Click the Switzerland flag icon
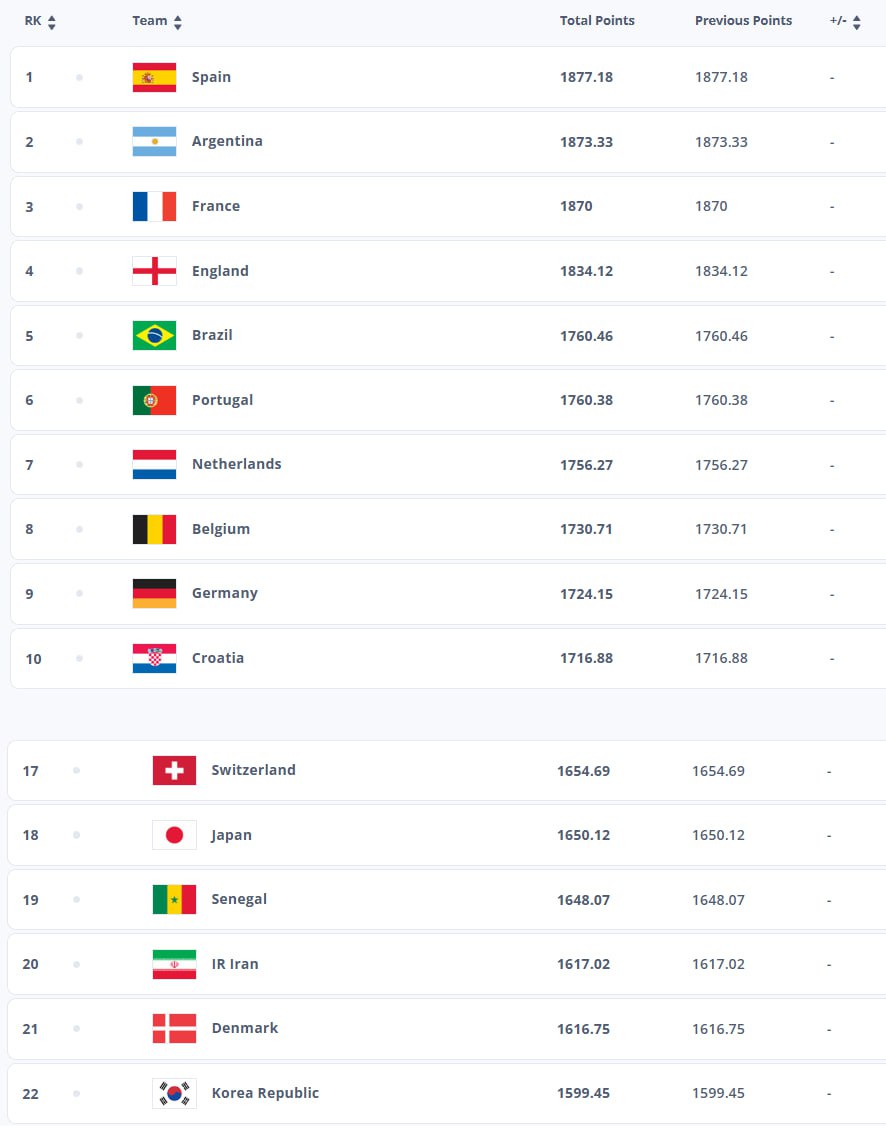 click(x=174, y=771)
